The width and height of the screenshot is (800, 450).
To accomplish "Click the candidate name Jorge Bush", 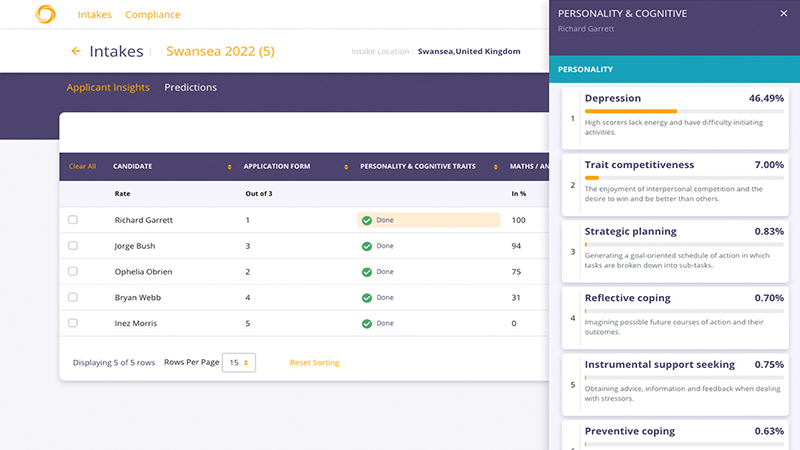I will coord(135,246).
